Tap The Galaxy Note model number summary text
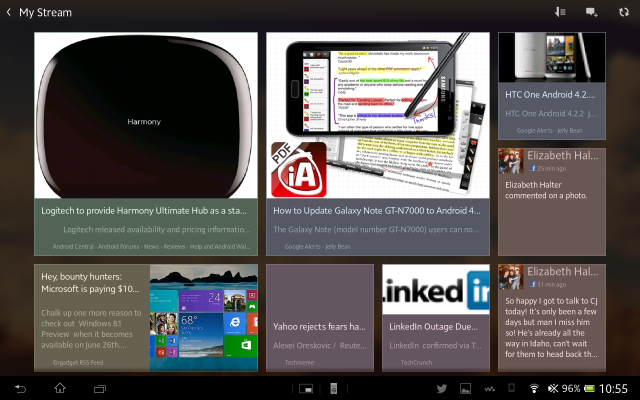The image size is (640, 400). [376, 229]
